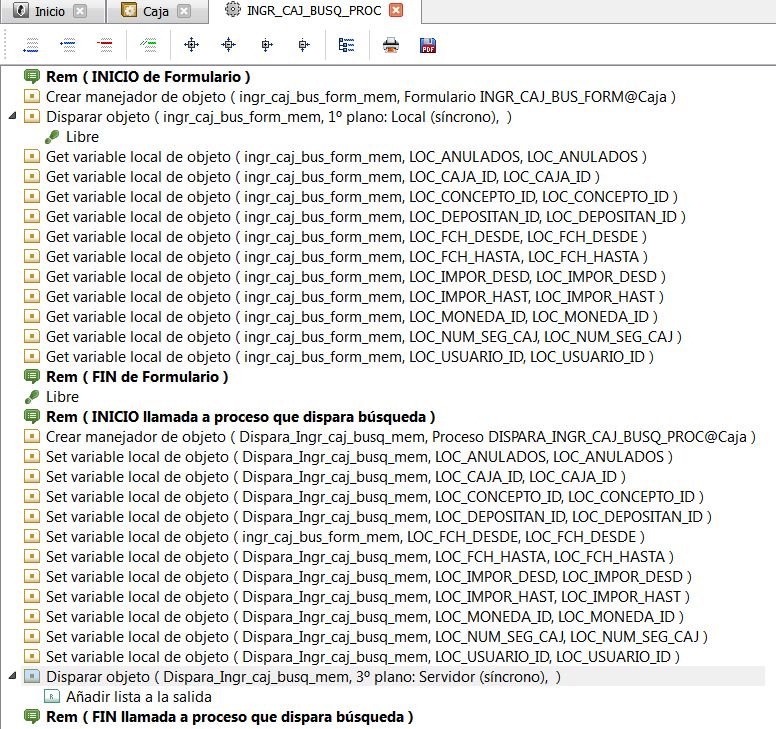Image resolution: width=776 pixels, height=729 pixels.
Task: Select Set variable local LOC_MONEDA_ID line
Action: [365, 617]
